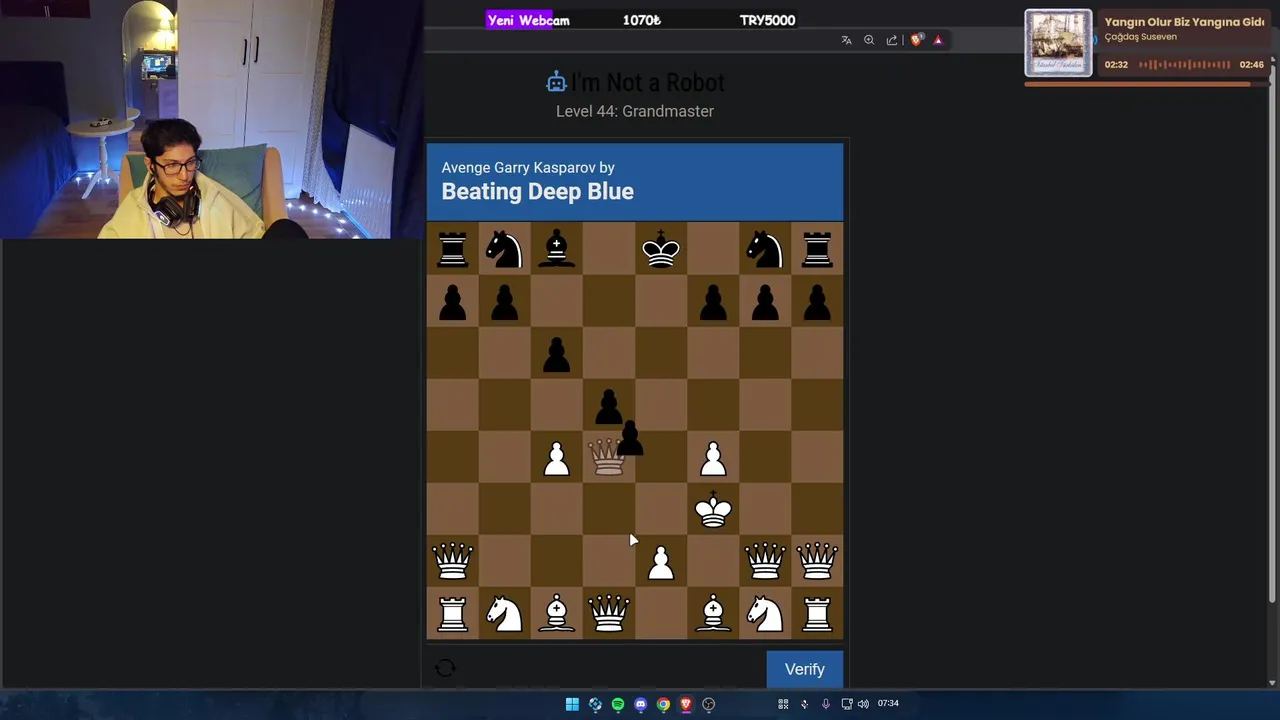
Task: Click the black knight on b8
Action: tap(504, 250)
